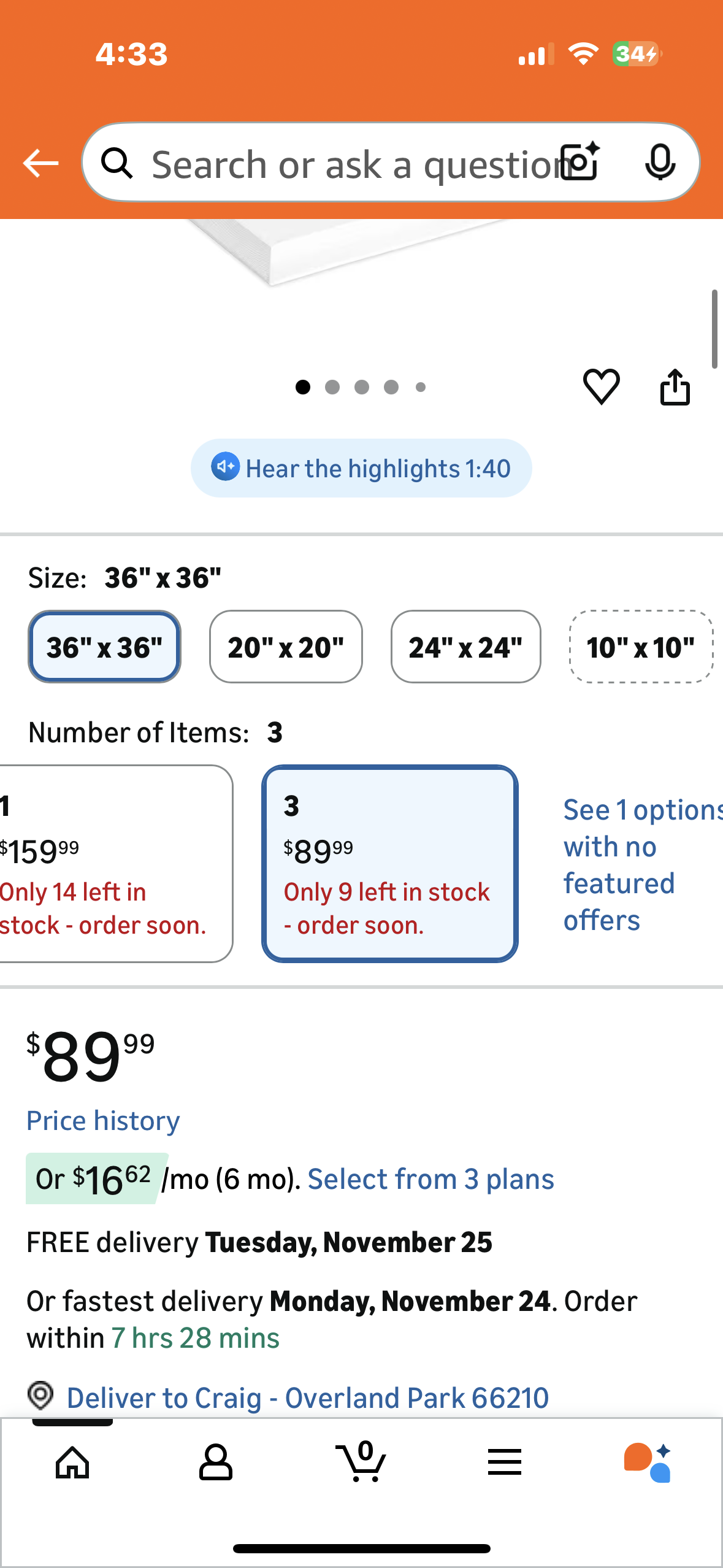The height and width of the screenshot is (1568, 723).
Task: Select the unavailable 10" x 10" size
Action: [640, 647]
